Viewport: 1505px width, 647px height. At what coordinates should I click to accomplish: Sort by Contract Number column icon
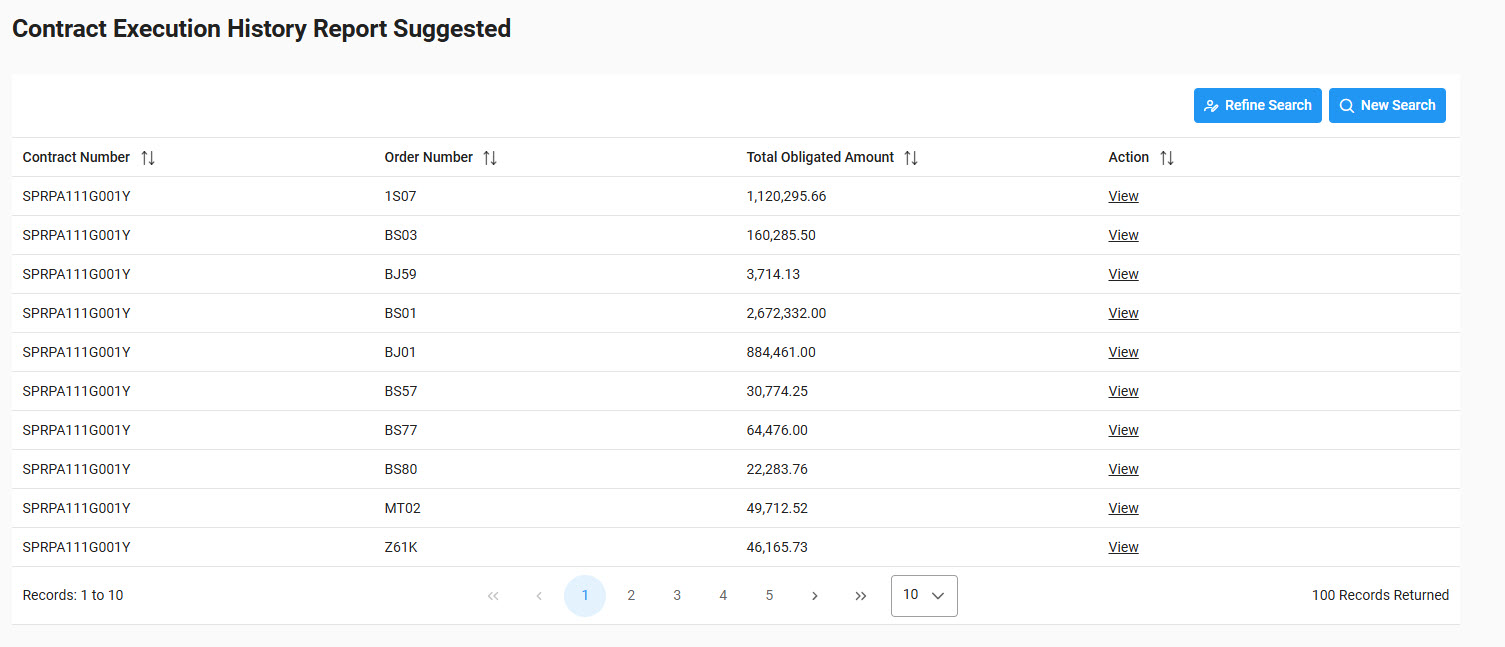(x=148, y=158)
